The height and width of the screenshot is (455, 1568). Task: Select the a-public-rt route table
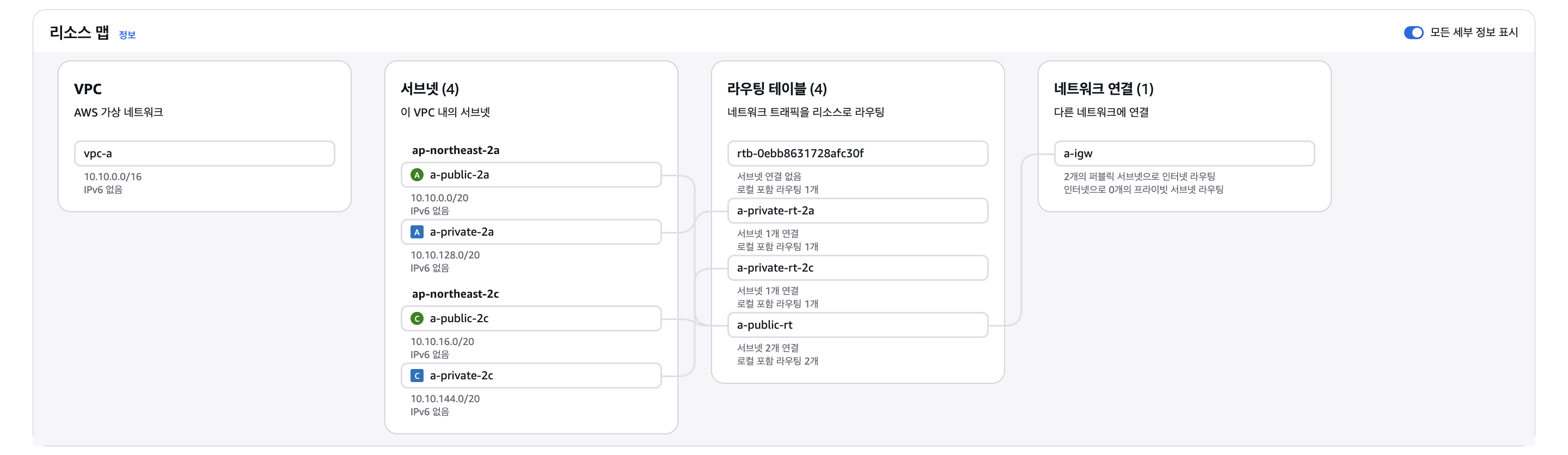[x=857, y=325]
